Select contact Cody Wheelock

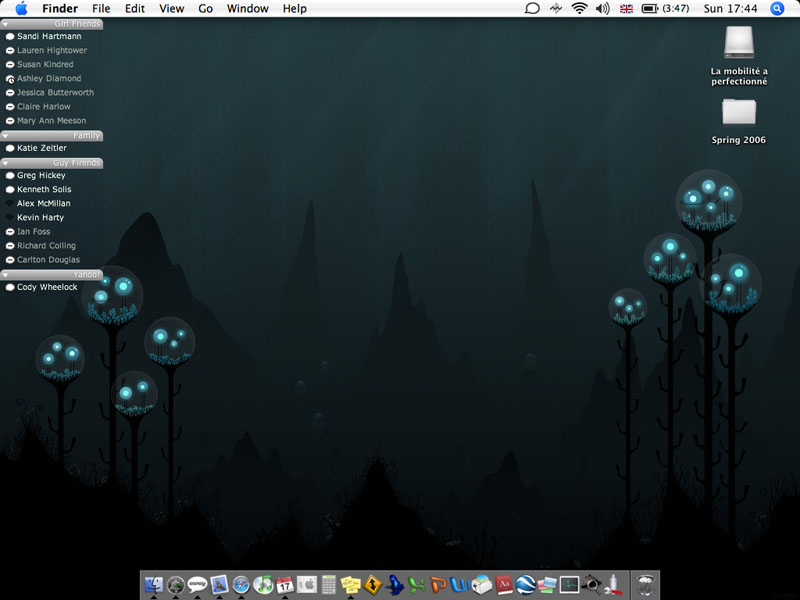pos(47,287)
